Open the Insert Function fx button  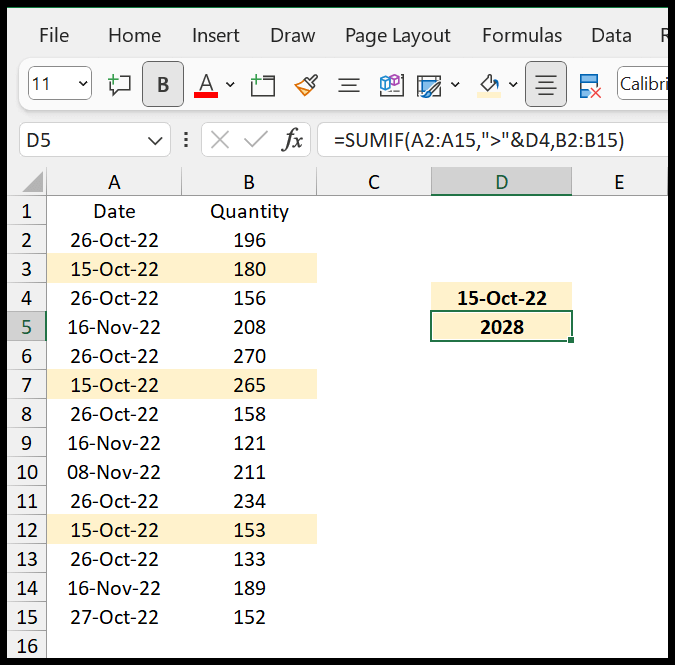pyautogui.click(x=292, y=140)
